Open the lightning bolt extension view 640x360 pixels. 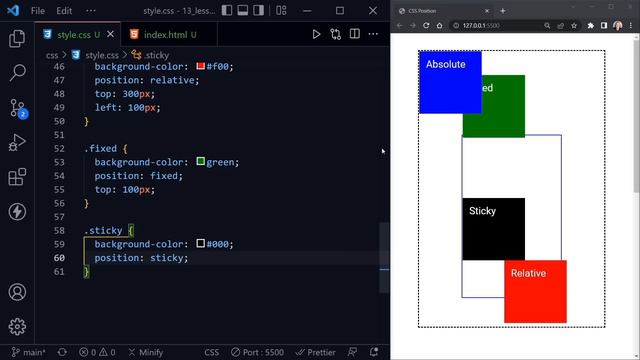pos(17,211)
